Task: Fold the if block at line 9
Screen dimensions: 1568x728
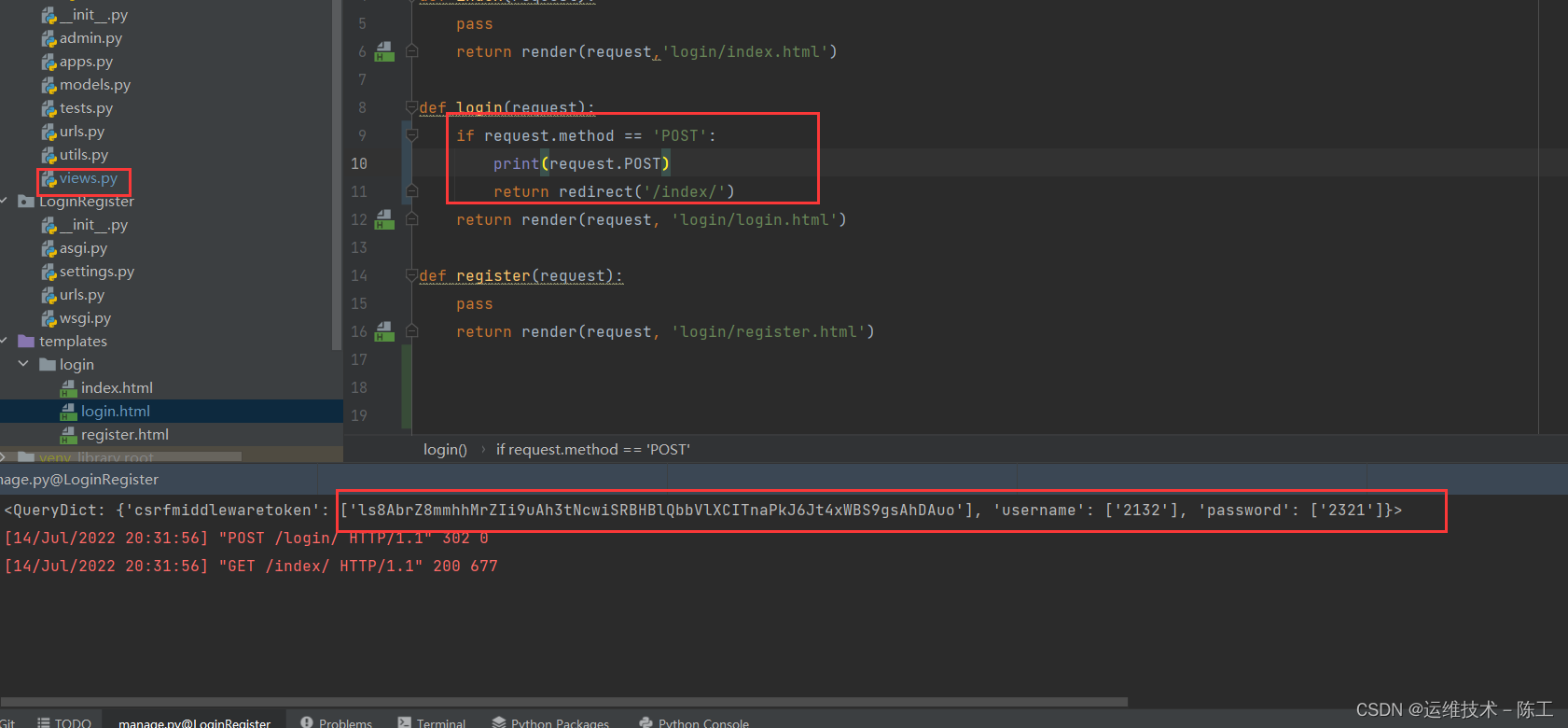Action: pyautogui.click(x=411, y=136)
